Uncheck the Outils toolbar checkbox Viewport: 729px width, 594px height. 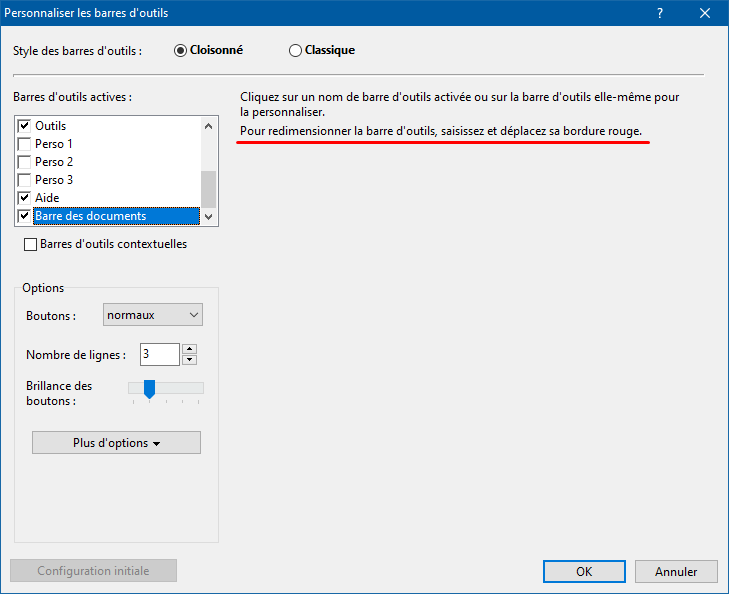pos(25,126)
